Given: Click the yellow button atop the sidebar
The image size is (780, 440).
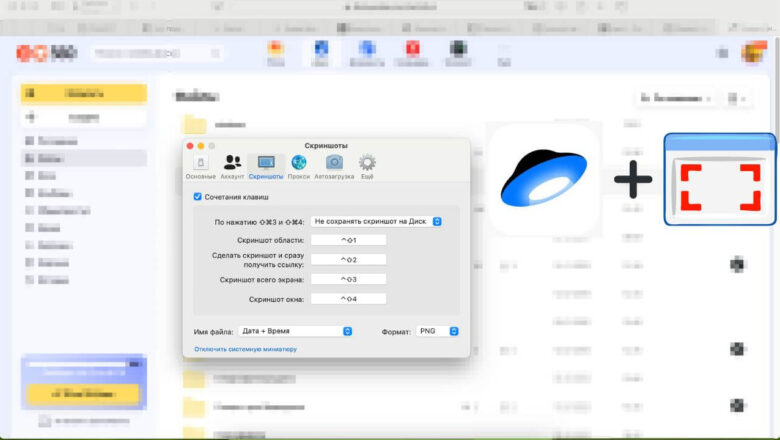Looking at the screenshot, I should click(84, 93).
